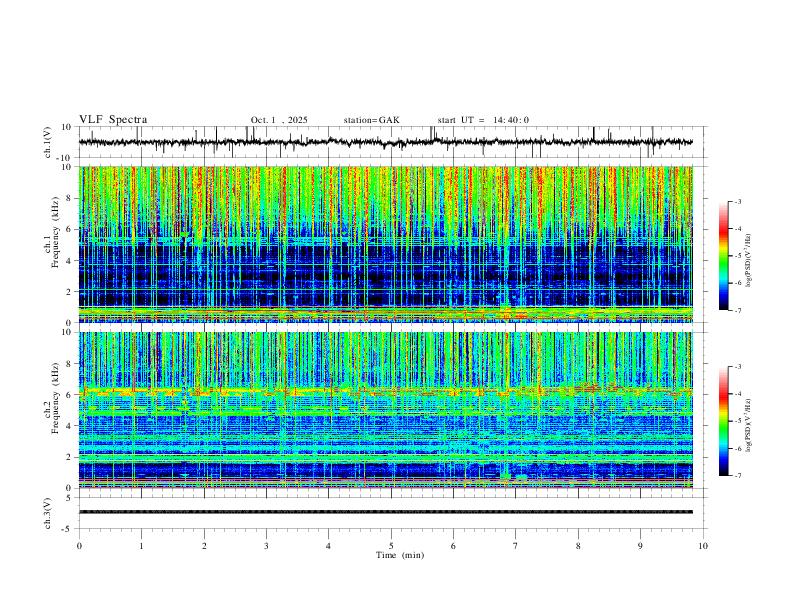792x612 pixels.
Task: Click the "7" tick on the time axis
Action: [x=516, y=546]
